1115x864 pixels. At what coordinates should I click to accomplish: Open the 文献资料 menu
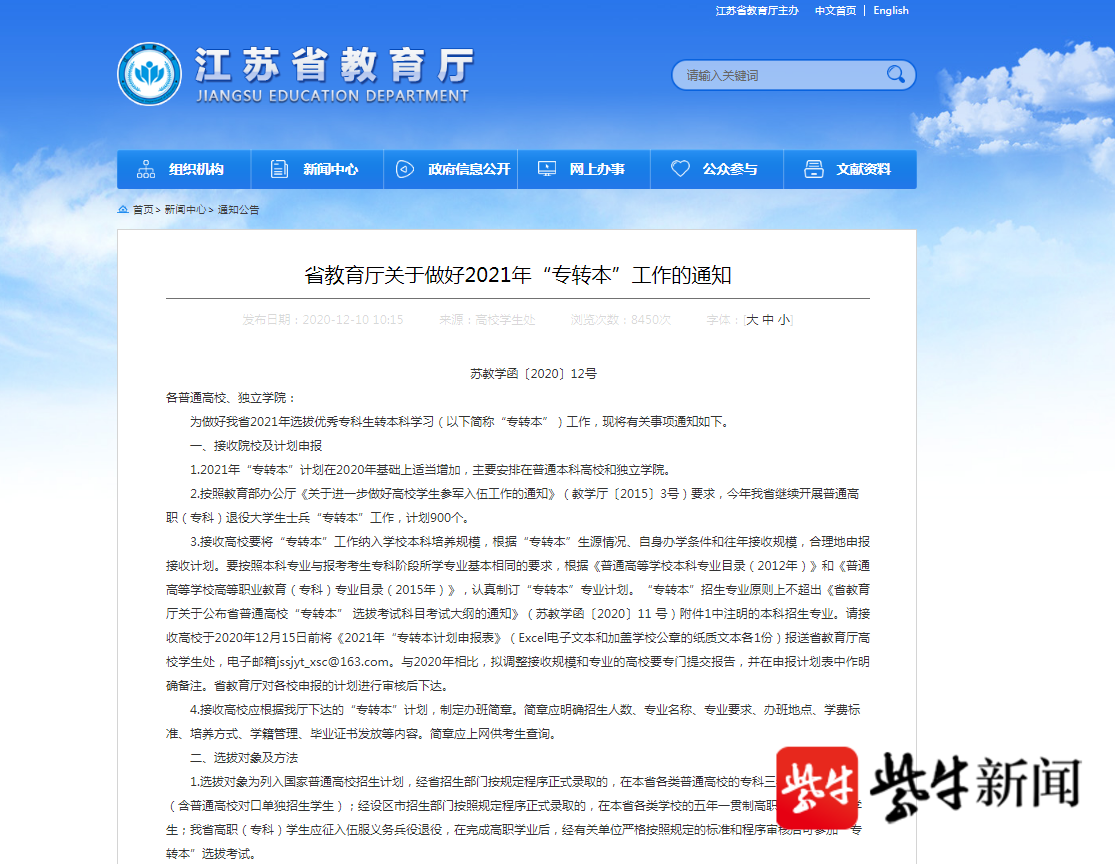pos(850,169)
